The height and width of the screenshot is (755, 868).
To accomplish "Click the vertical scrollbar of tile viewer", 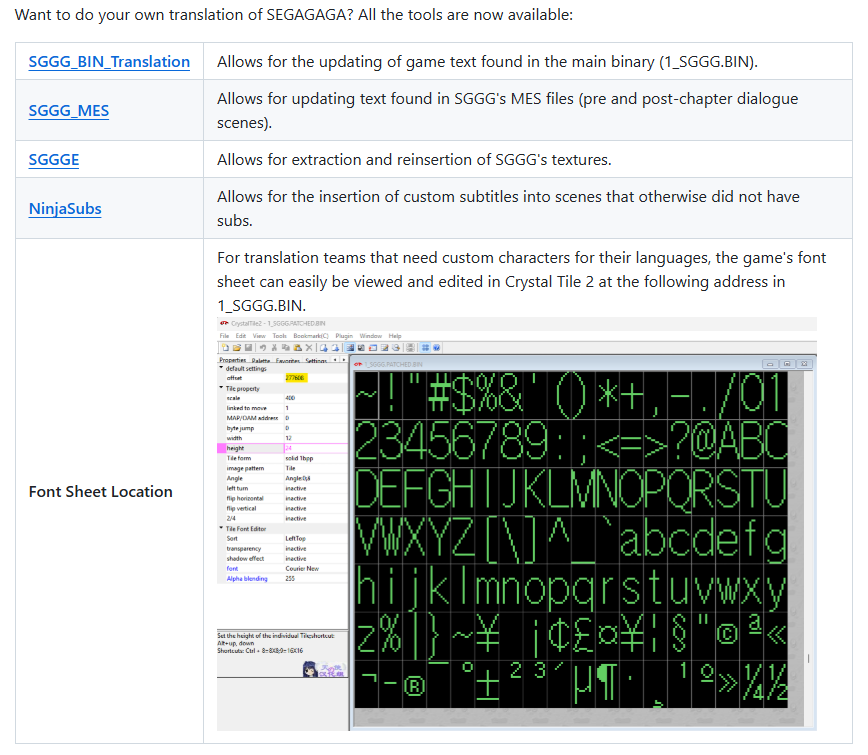I will coord(808,548).
